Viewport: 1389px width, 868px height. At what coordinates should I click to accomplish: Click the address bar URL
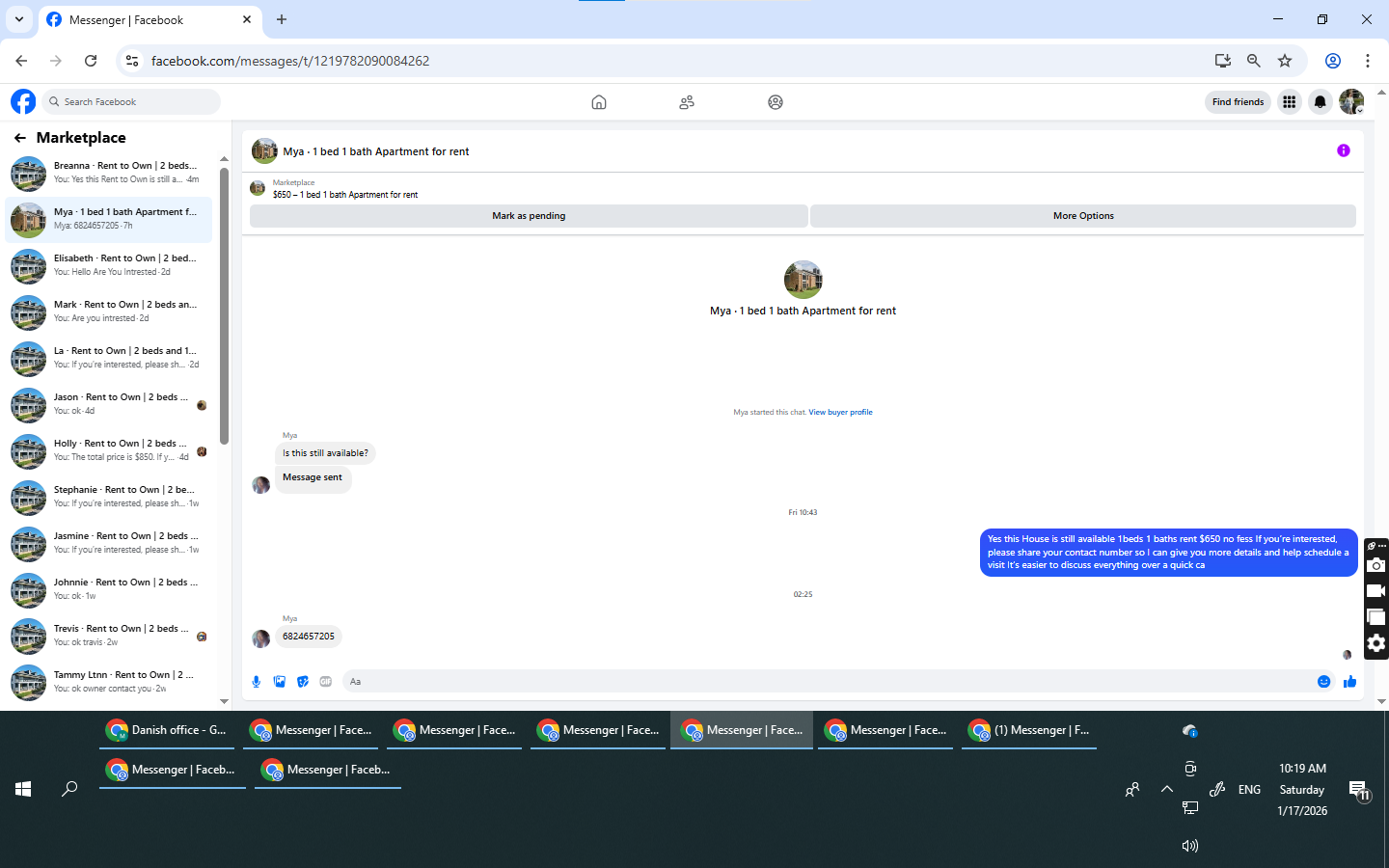[x=290, y=61]
